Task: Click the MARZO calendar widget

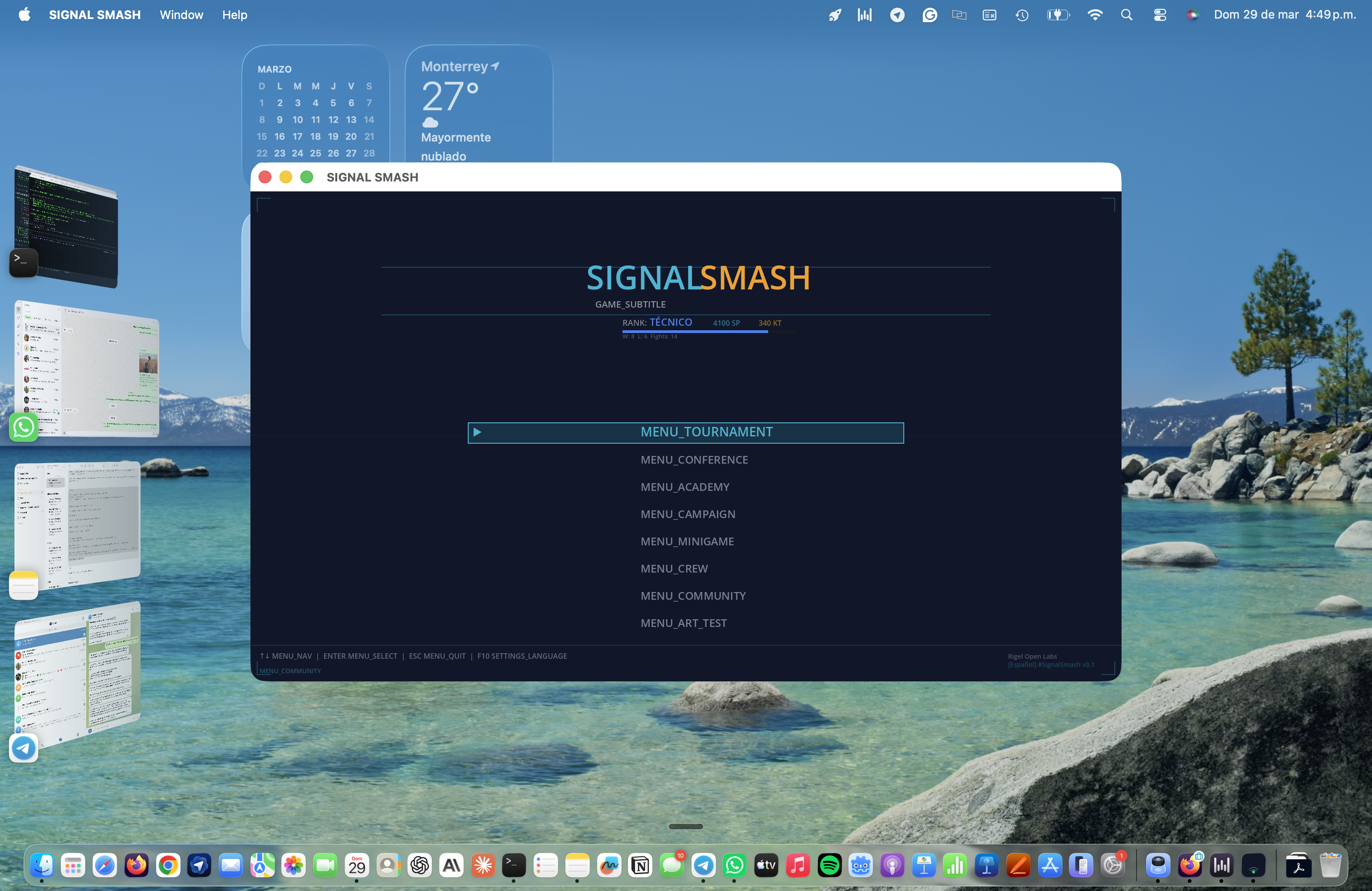Action: click(316, 104)
